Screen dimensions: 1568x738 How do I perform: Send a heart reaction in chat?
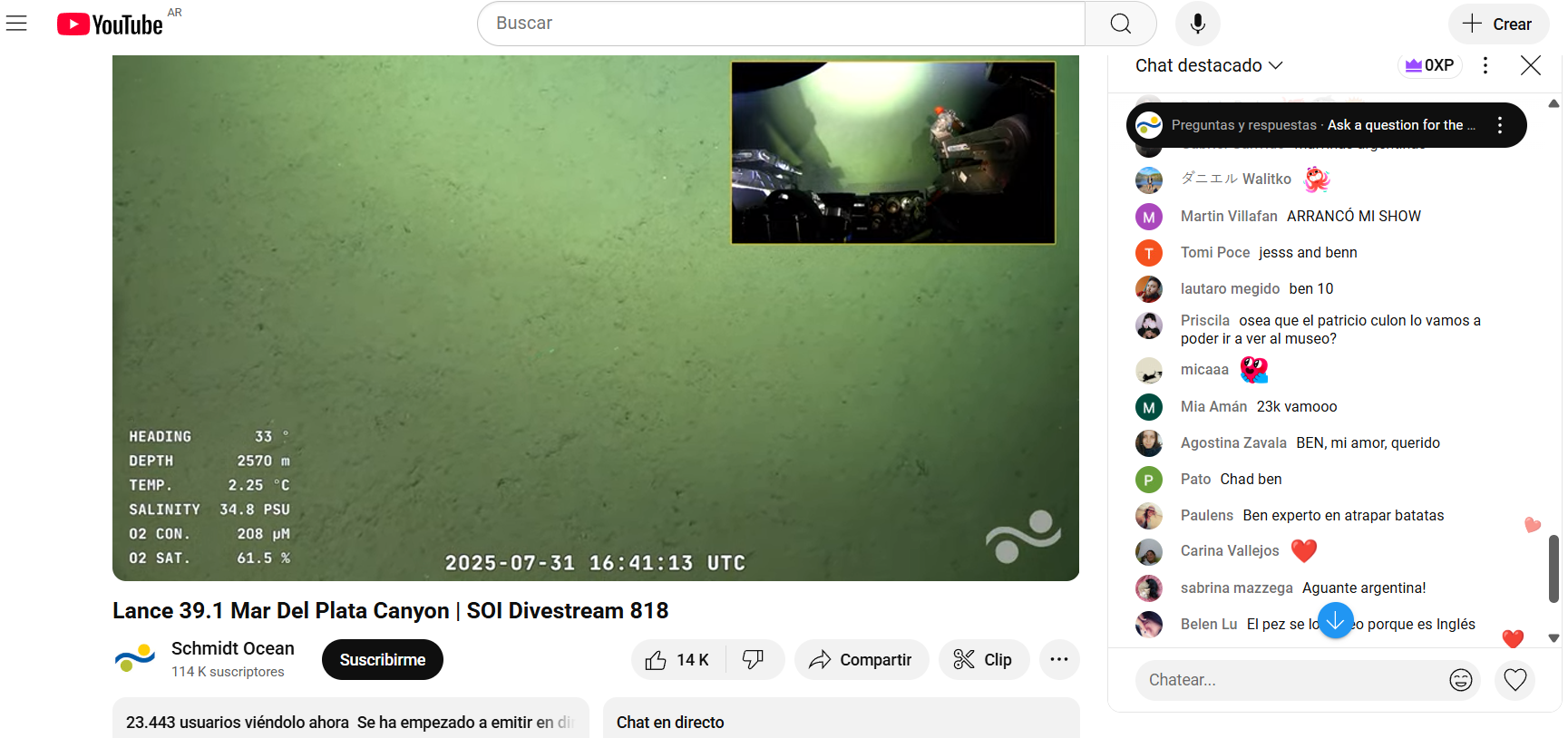[1515, 680]
